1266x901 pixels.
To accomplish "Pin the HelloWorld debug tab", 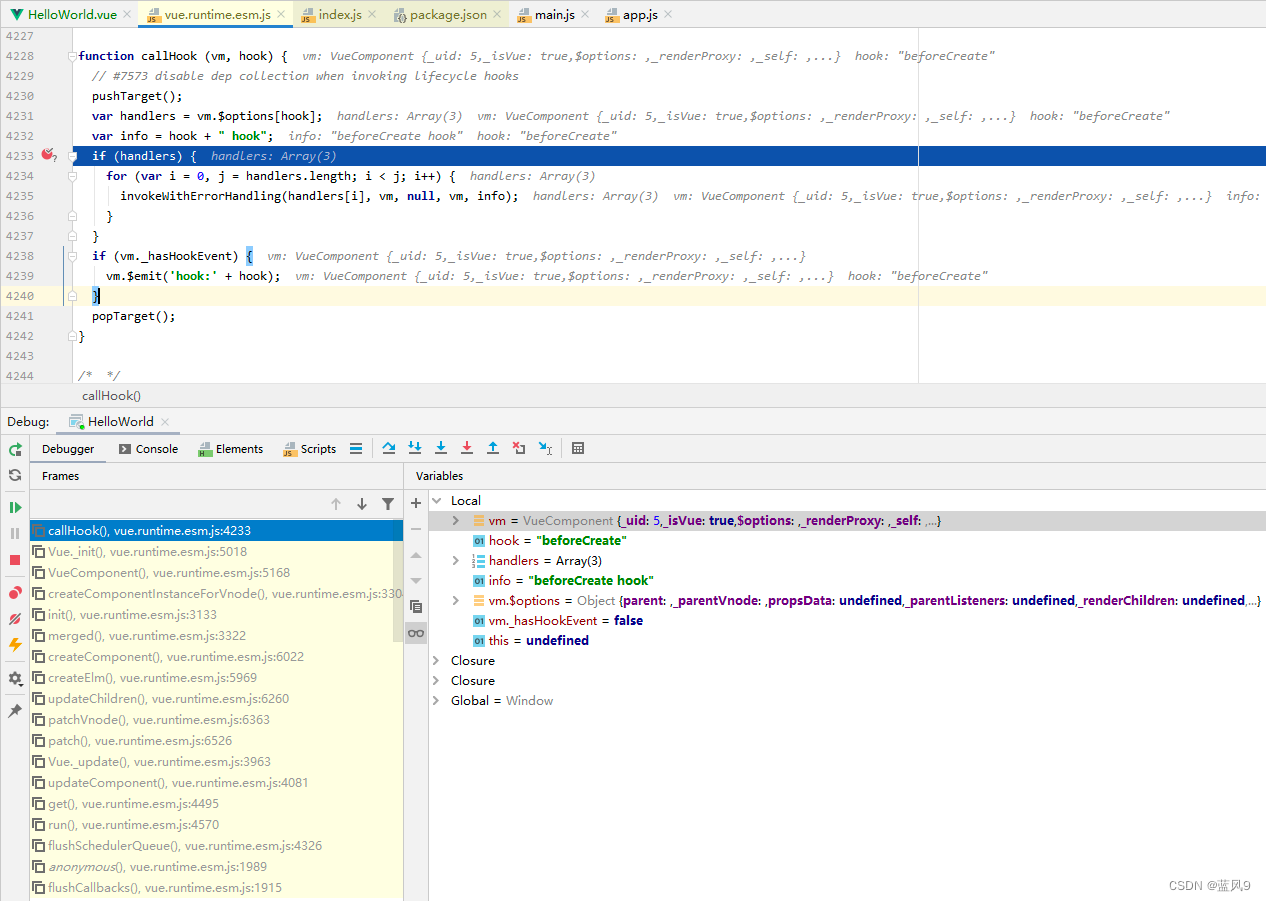I will point(14,711).
